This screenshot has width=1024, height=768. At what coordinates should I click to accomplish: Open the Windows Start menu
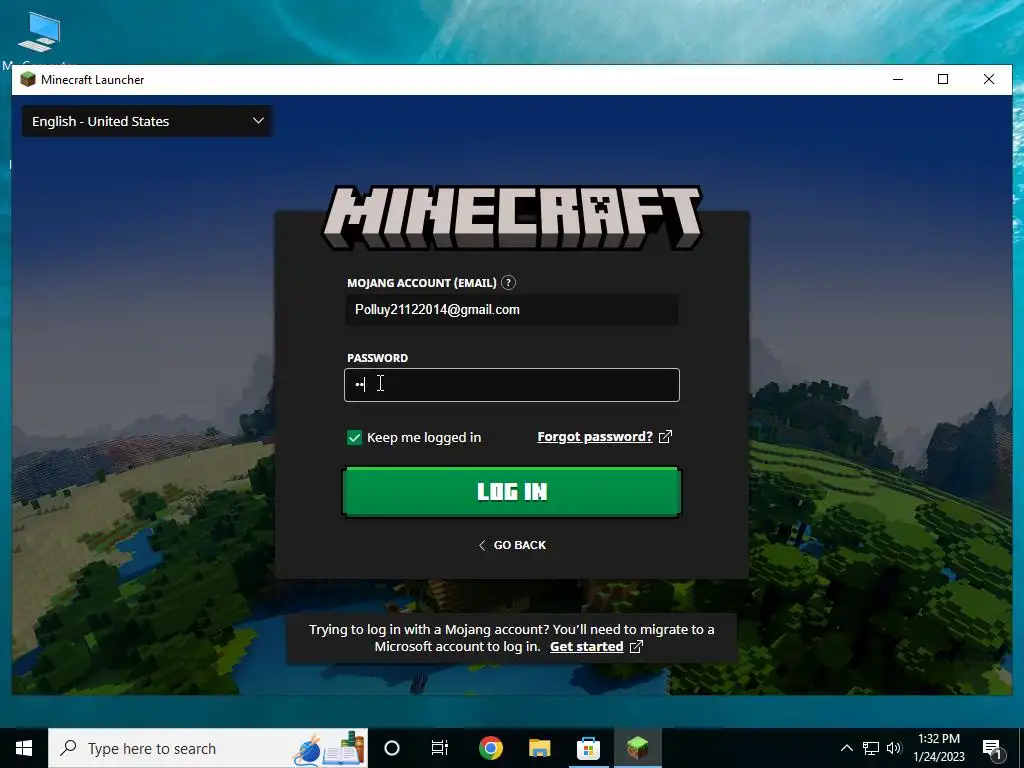pyautogui.click(x=24, y=748)
